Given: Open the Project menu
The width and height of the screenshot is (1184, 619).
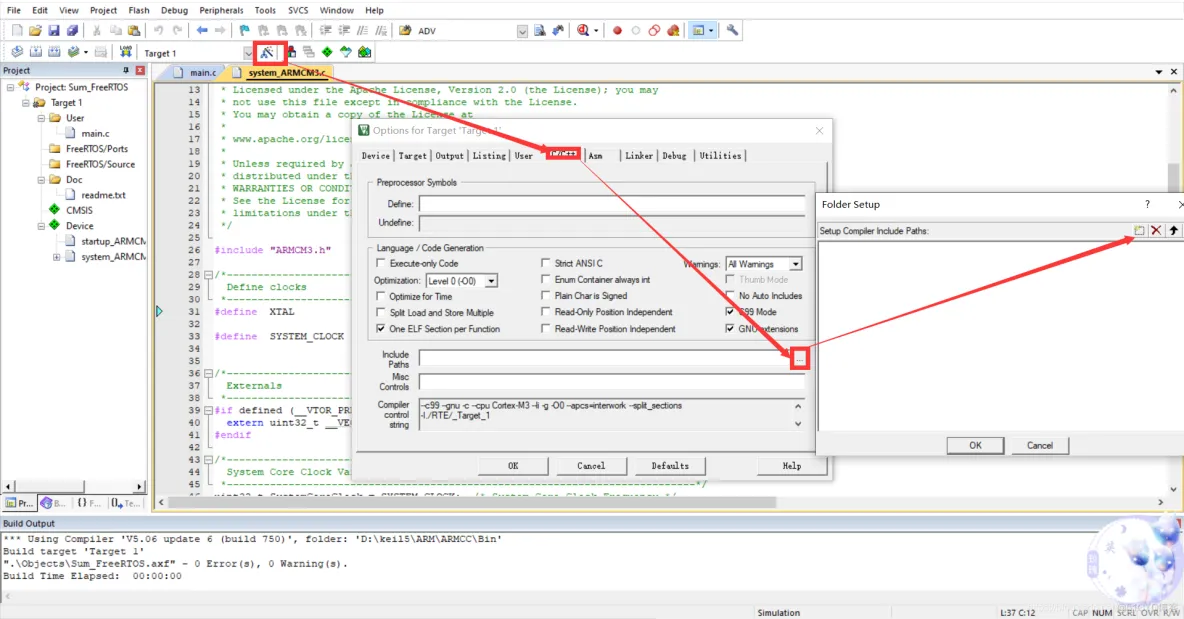Looking at the screenshot, I should click(103, 10).
